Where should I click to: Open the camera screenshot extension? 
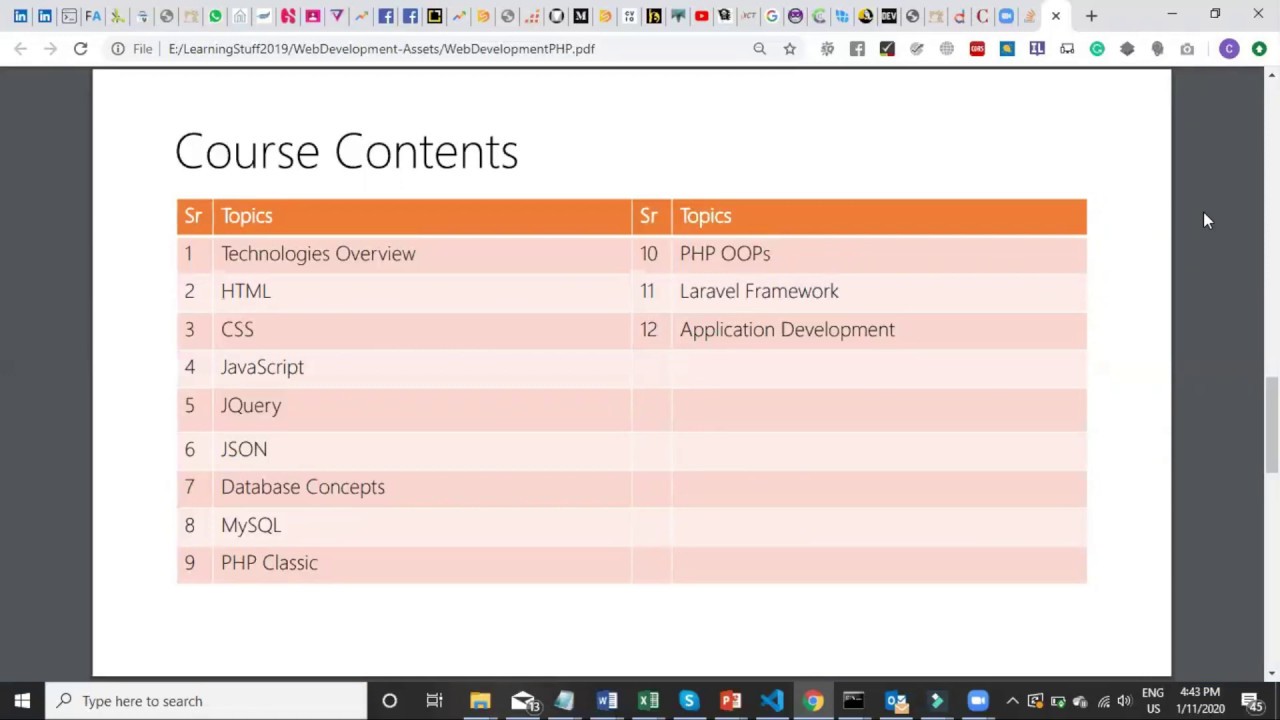pyautogui.click(x=1187, y=48)
